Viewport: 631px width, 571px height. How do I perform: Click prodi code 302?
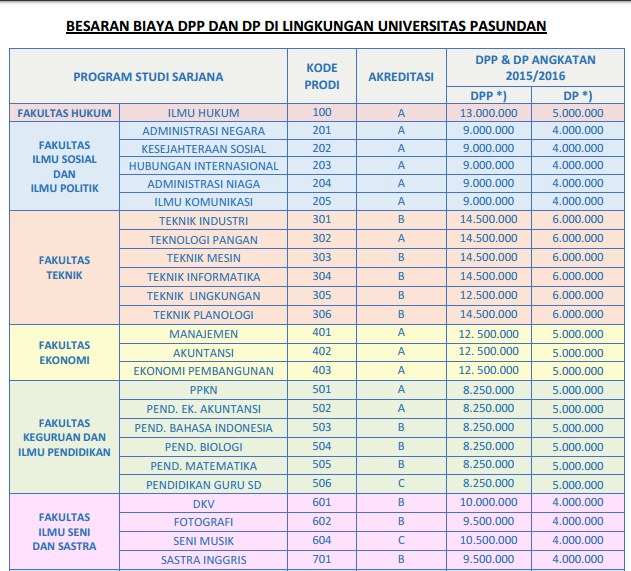point(322,238)
